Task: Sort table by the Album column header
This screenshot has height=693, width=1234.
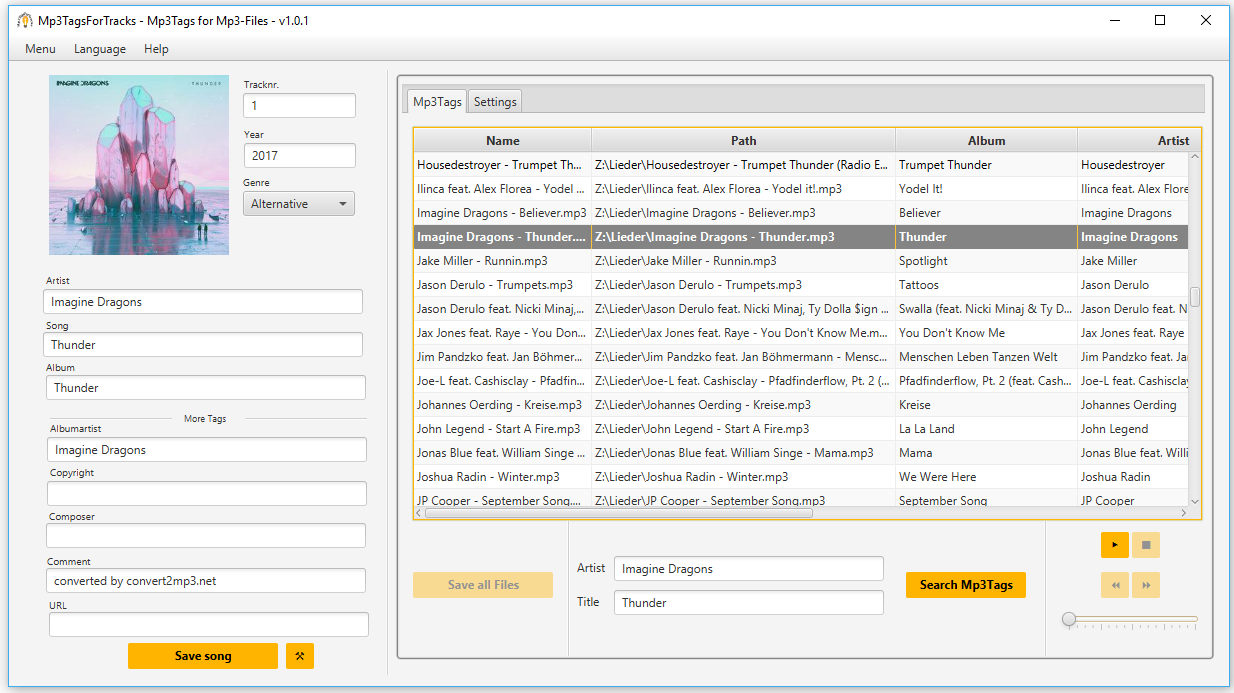Action: [987, 141]
